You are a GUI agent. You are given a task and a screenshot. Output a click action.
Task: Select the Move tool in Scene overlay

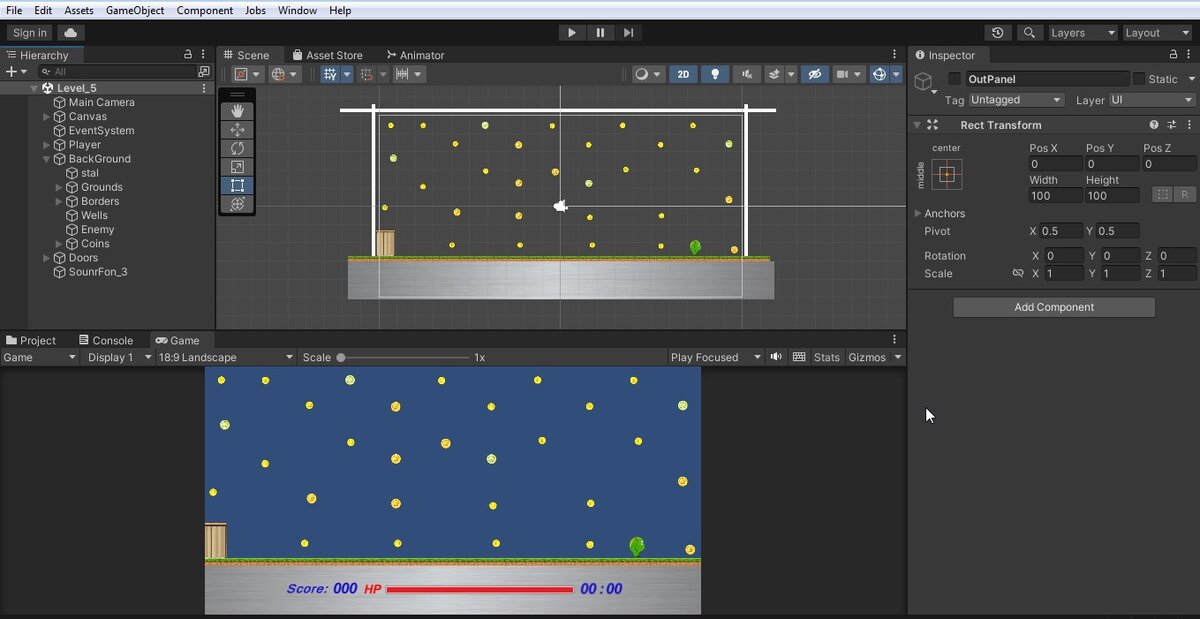pos(237,130)
